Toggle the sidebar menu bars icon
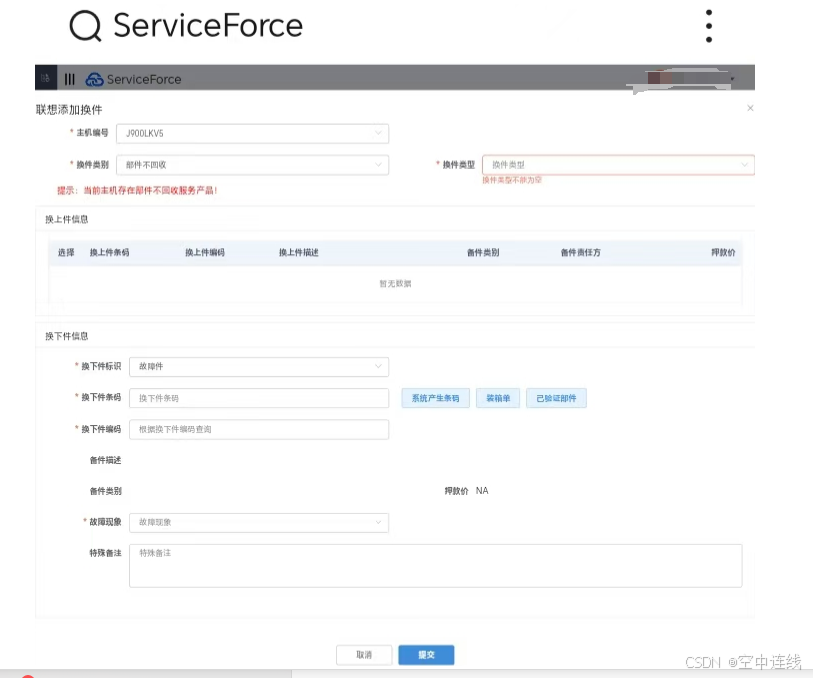 coord(69,79)
